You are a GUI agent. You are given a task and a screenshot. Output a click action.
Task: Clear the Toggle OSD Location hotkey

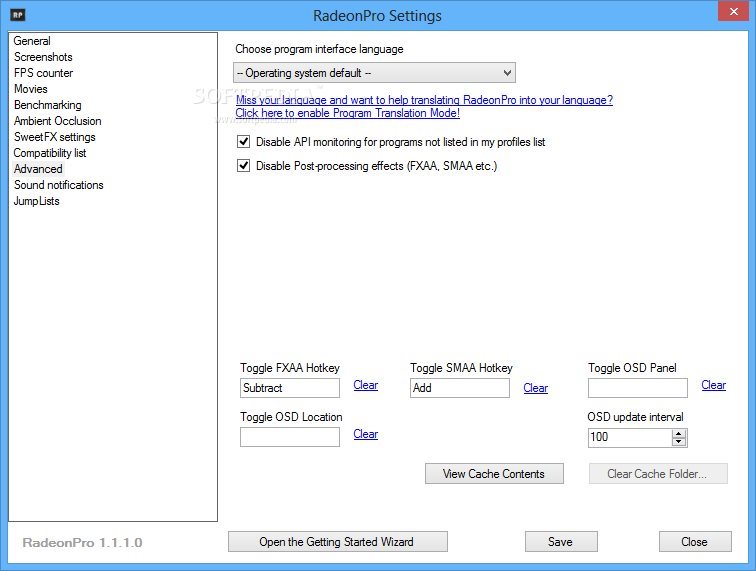coord(365,434)
